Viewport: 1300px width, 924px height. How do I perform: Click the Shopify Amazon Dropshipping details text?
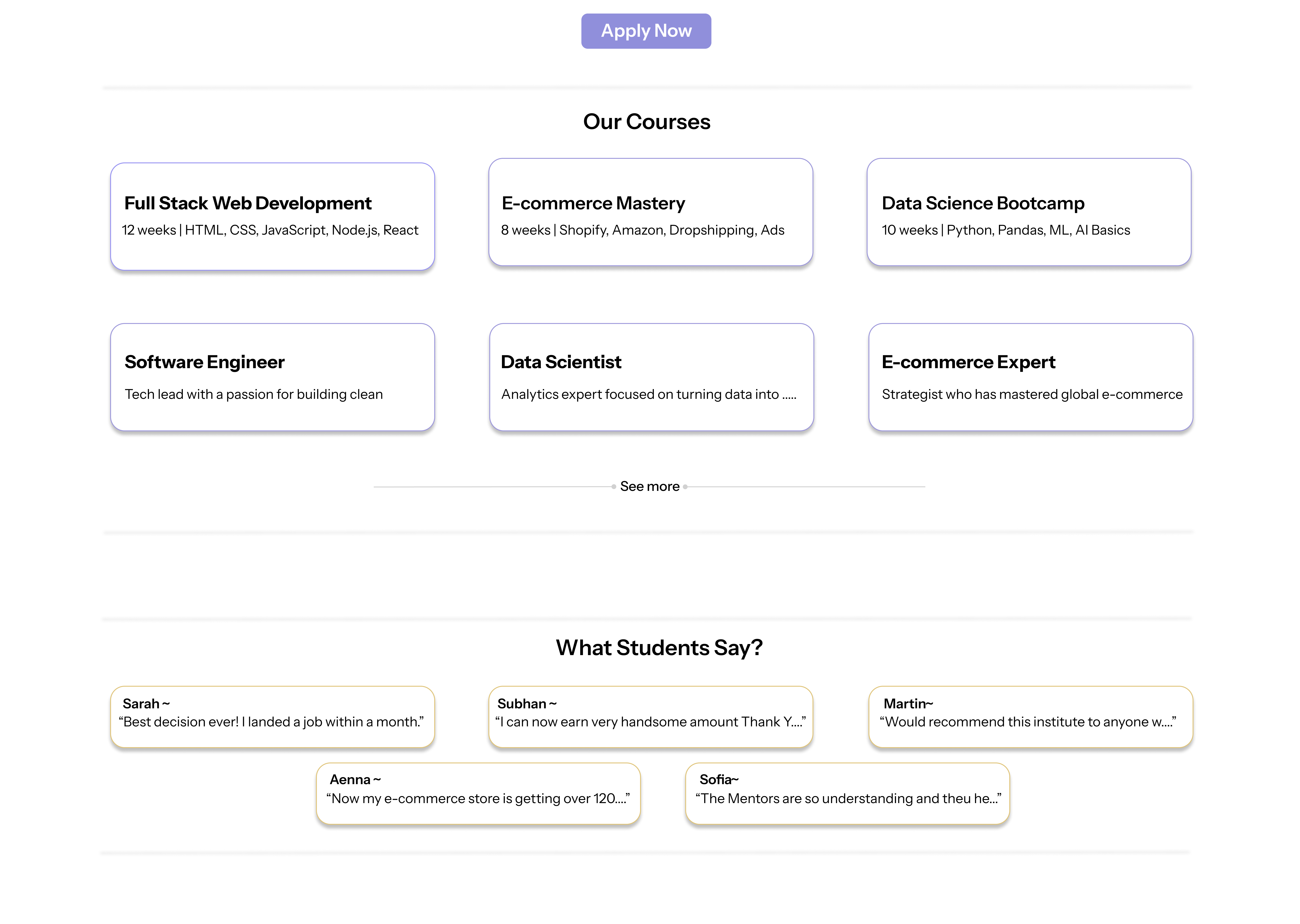coord(643,230)
